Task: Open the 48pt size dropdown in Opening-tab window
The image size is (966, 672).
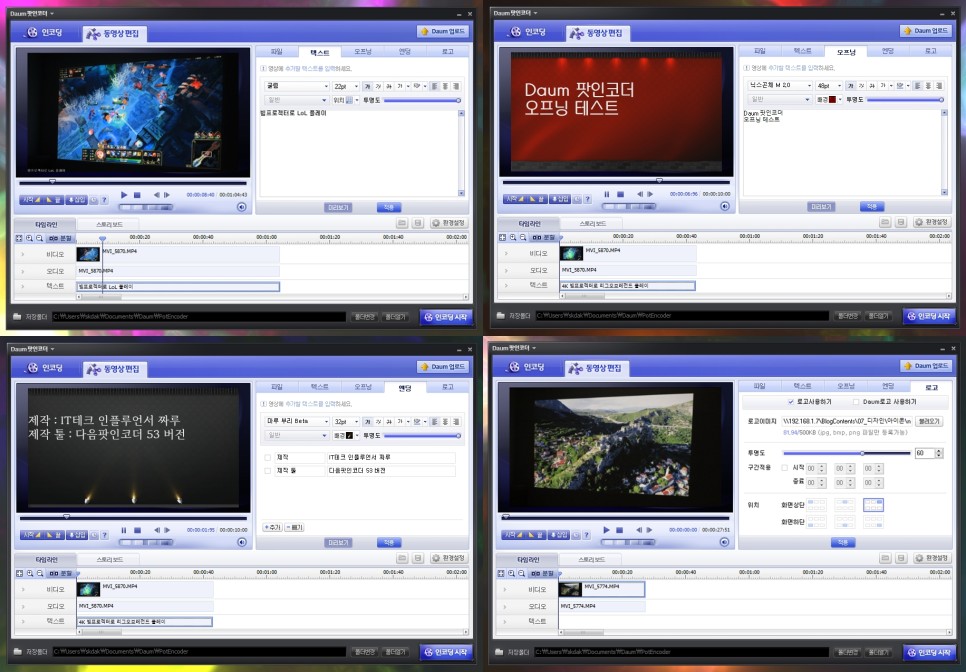Action: (829, 86)
